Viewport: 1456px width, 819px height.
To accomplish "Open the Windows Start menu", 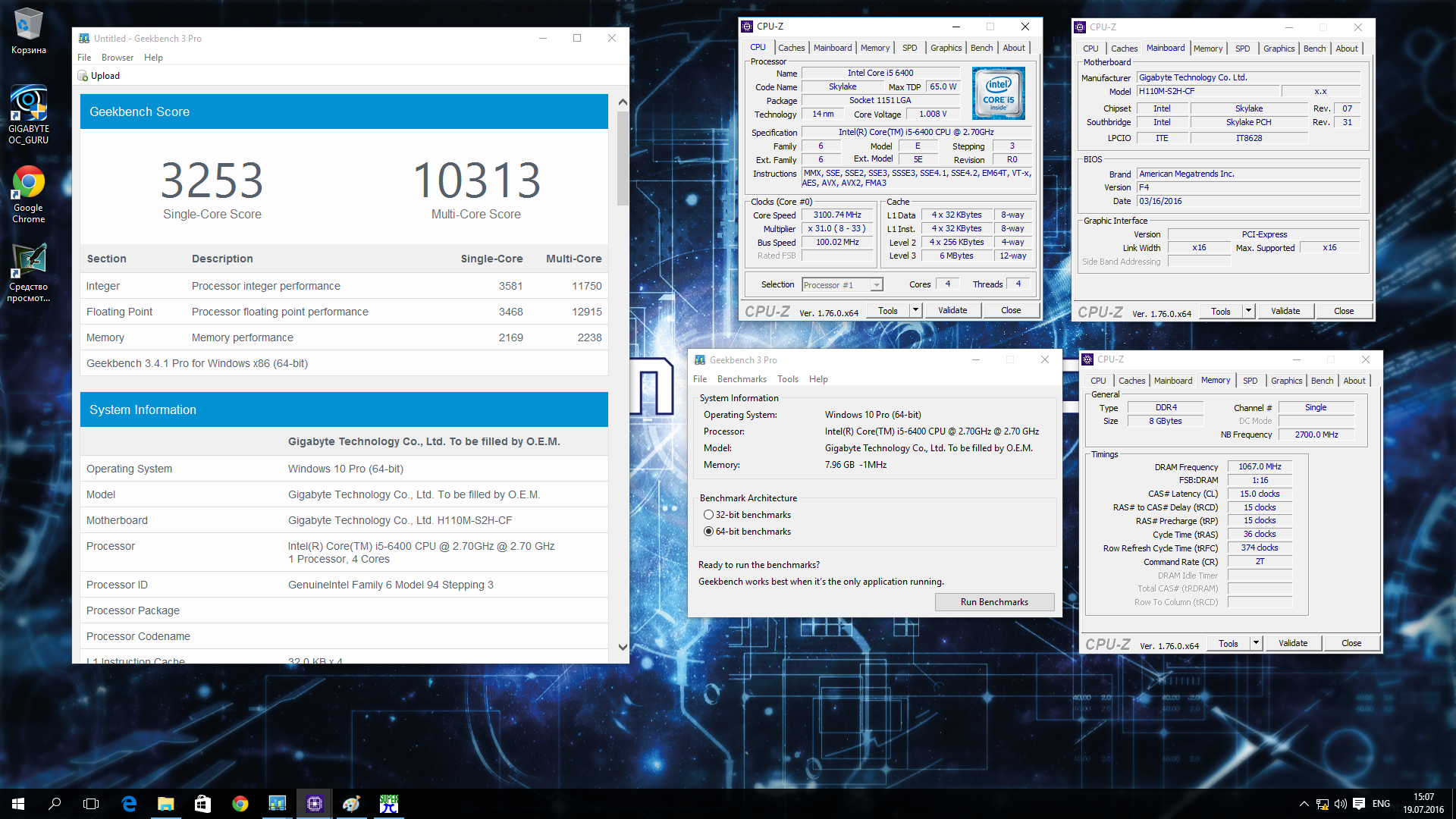I will coord(18,804).
